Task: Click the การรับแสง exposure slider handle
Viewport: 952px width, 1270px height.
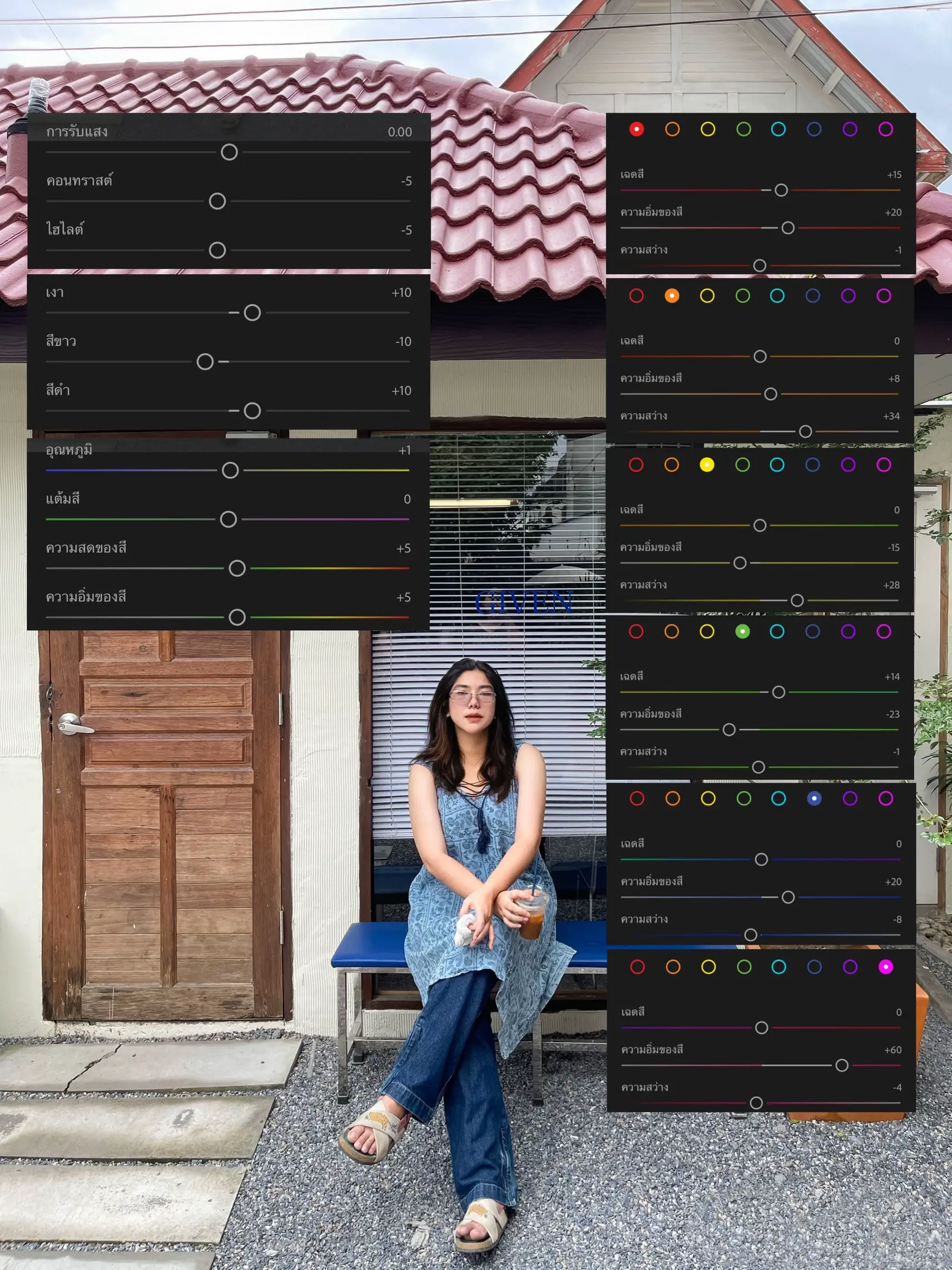Action: coord(229,152)
